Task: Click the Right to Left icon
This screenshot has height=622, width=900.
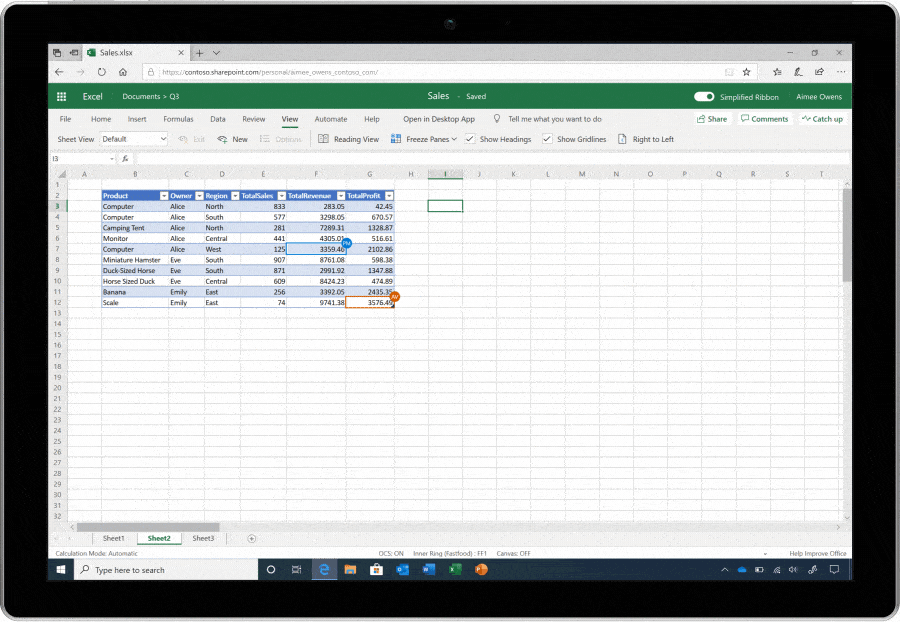Action: point(622,139)
